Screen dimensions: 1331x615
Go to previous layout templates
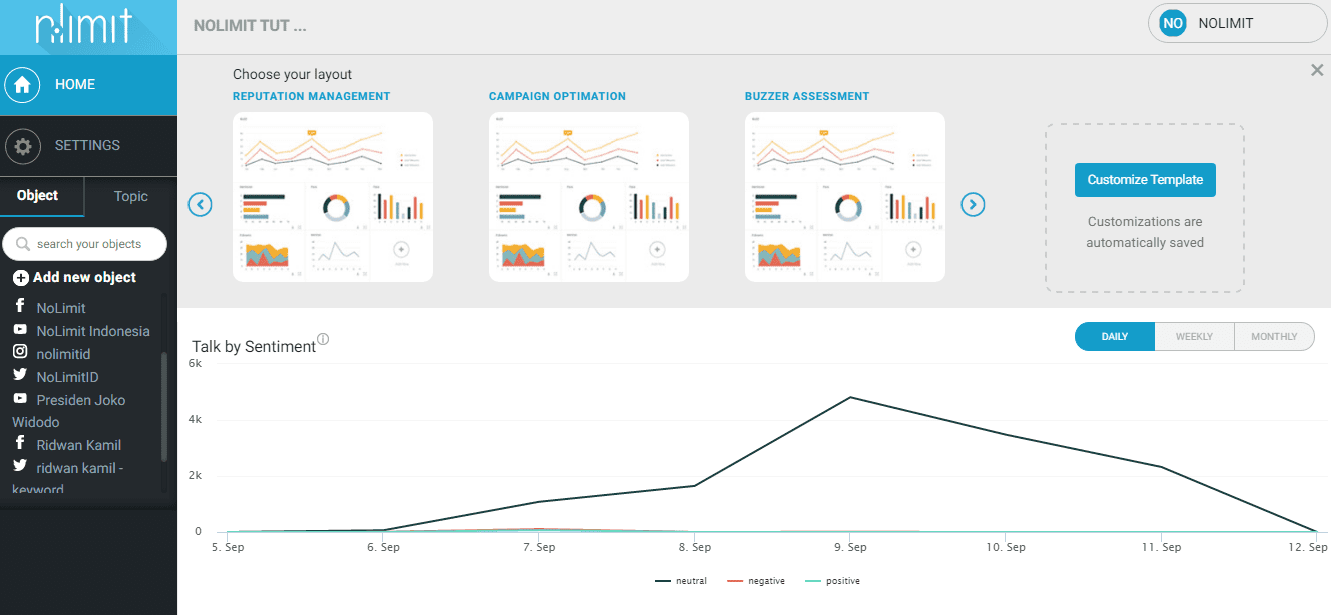click(200, 205)
